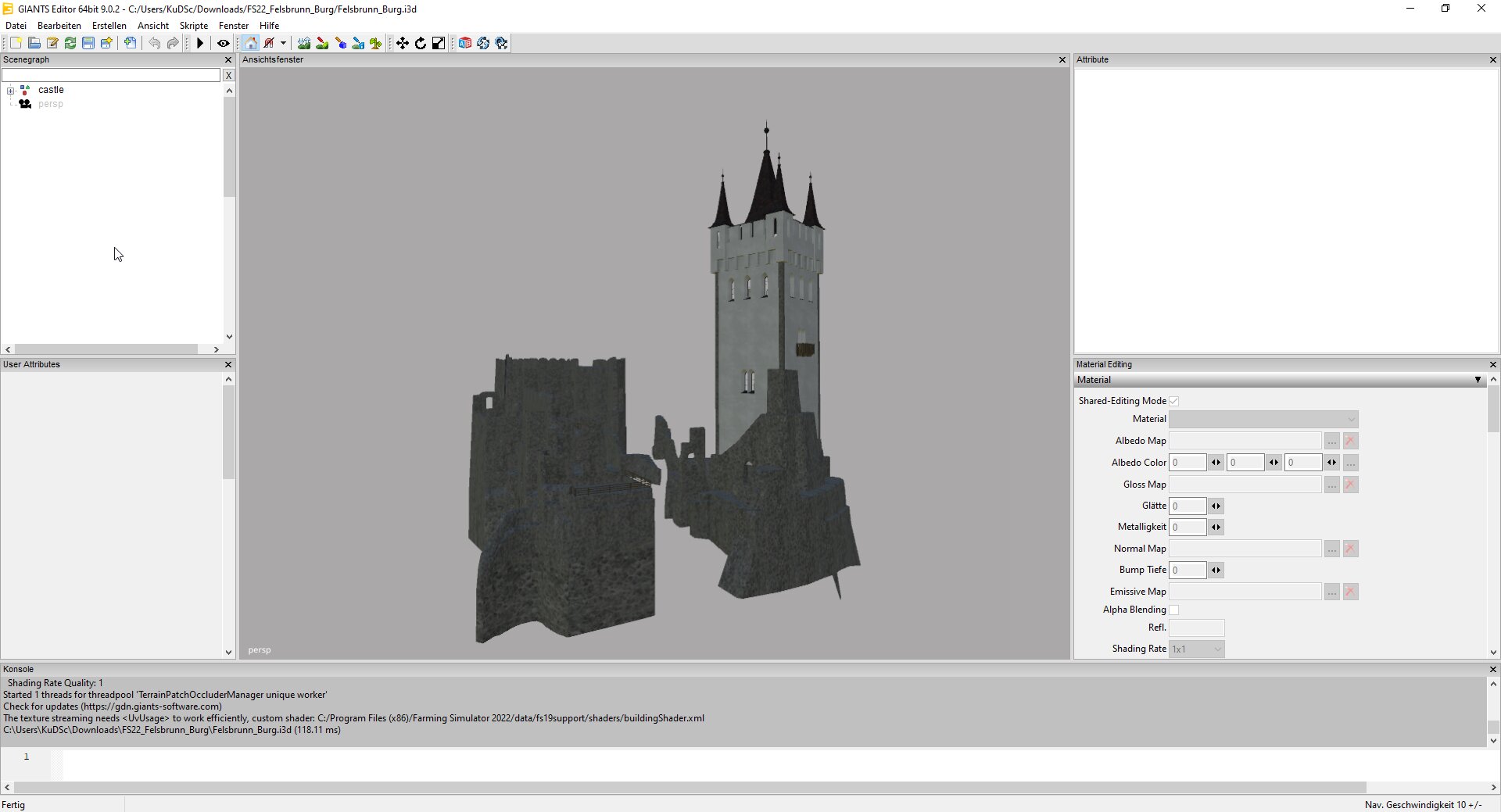This screenshot has height=812, width=1501.
Task: Click the Save disk icon
Action: (x=88, y=43)
